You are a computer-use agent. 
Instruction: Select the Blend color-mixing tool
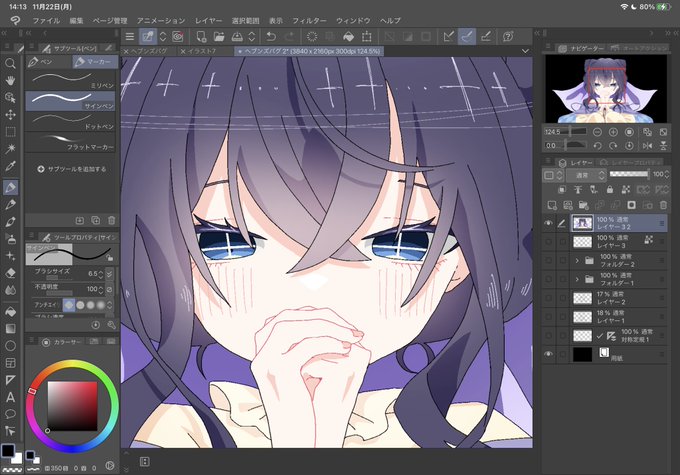tap(10, 290)
